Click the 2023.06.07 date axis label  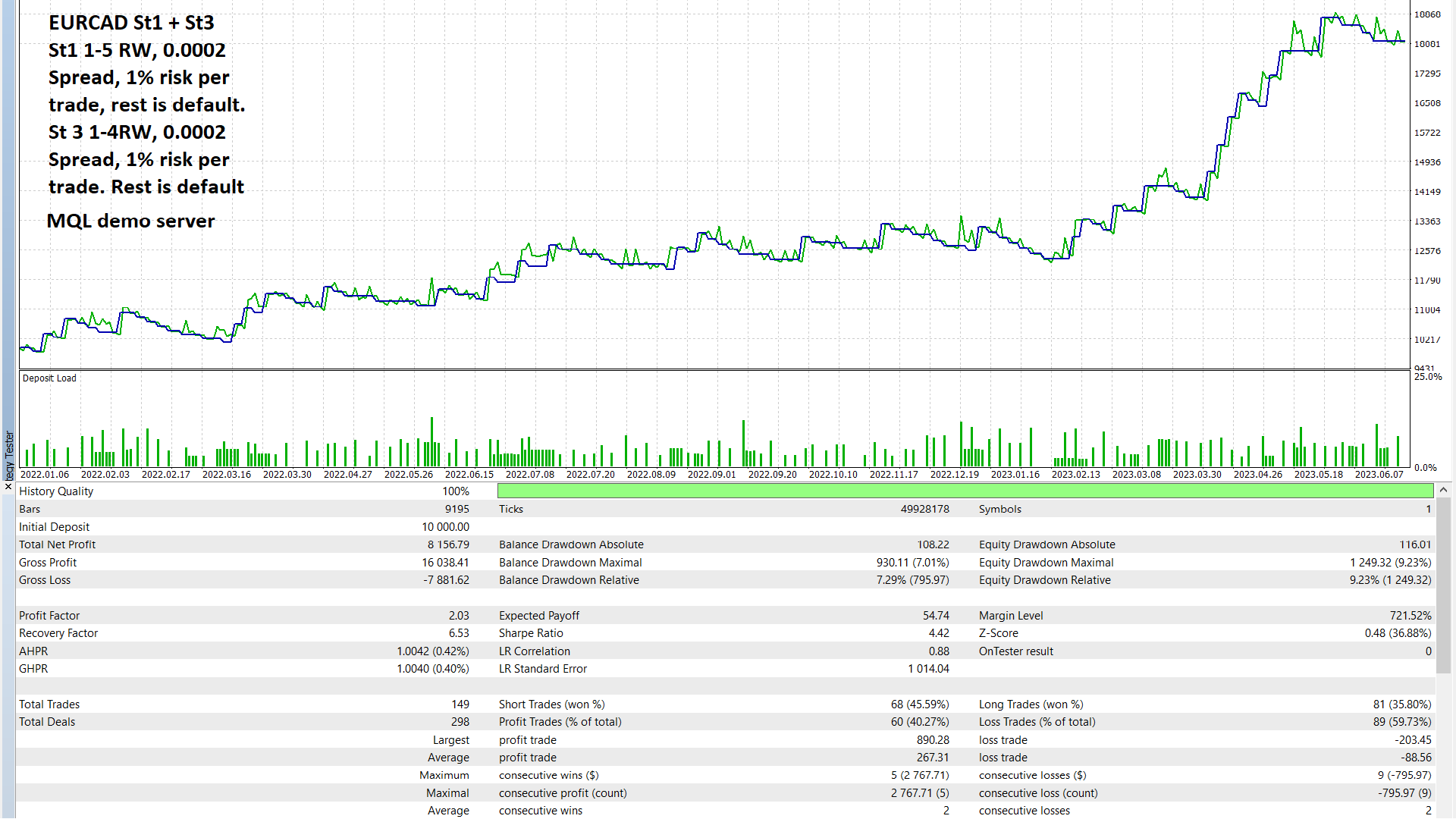click(1379, 475)
